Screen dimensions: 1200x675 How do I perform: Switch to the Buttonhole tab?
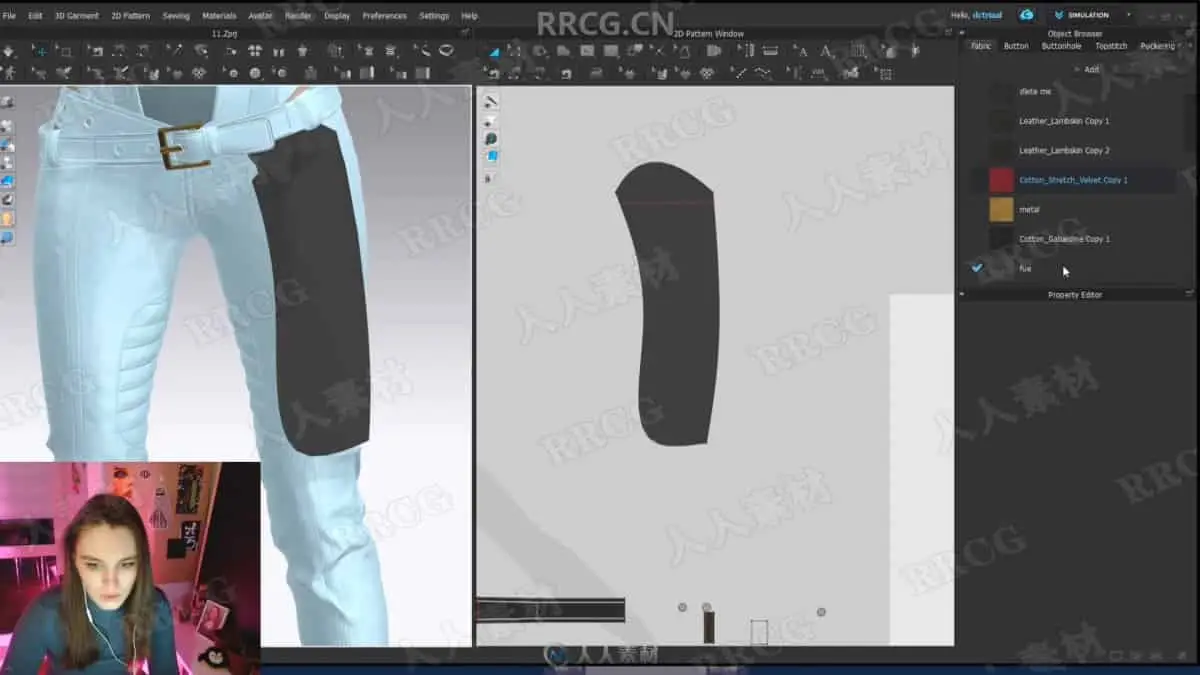point(1061,46)
